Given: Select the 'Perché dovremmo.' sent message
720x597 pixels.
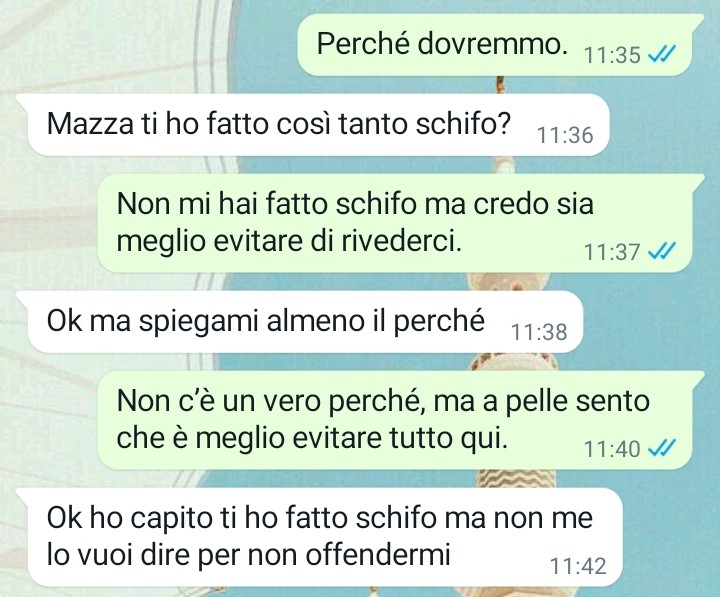Looking at the screenshot, I should tap(500, 45).
